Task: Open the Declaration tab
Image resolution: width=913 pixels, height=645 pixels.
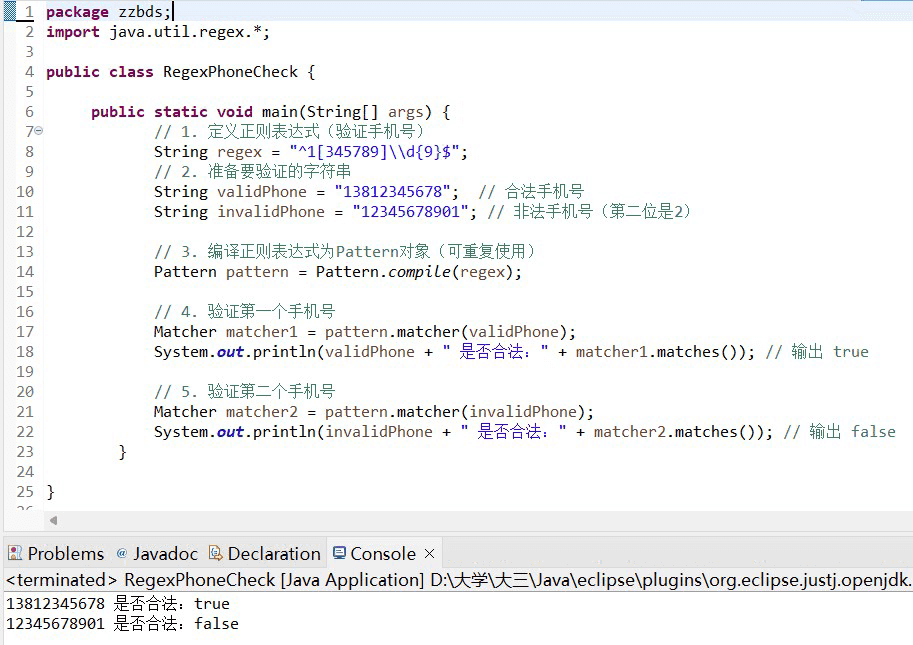Action: pyautogui.click(x=265, y=553)
